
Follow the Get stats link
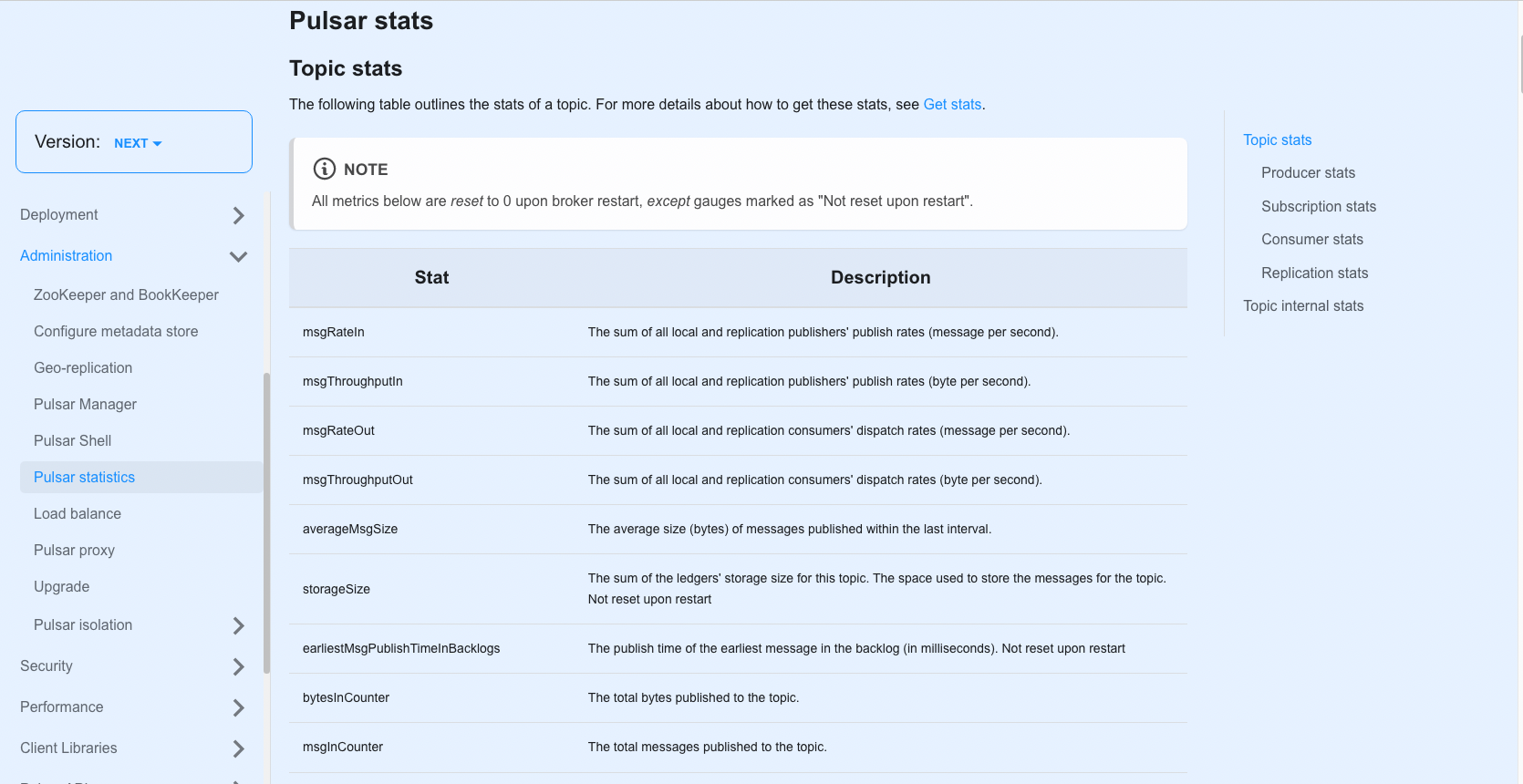(x=952, y=105)
